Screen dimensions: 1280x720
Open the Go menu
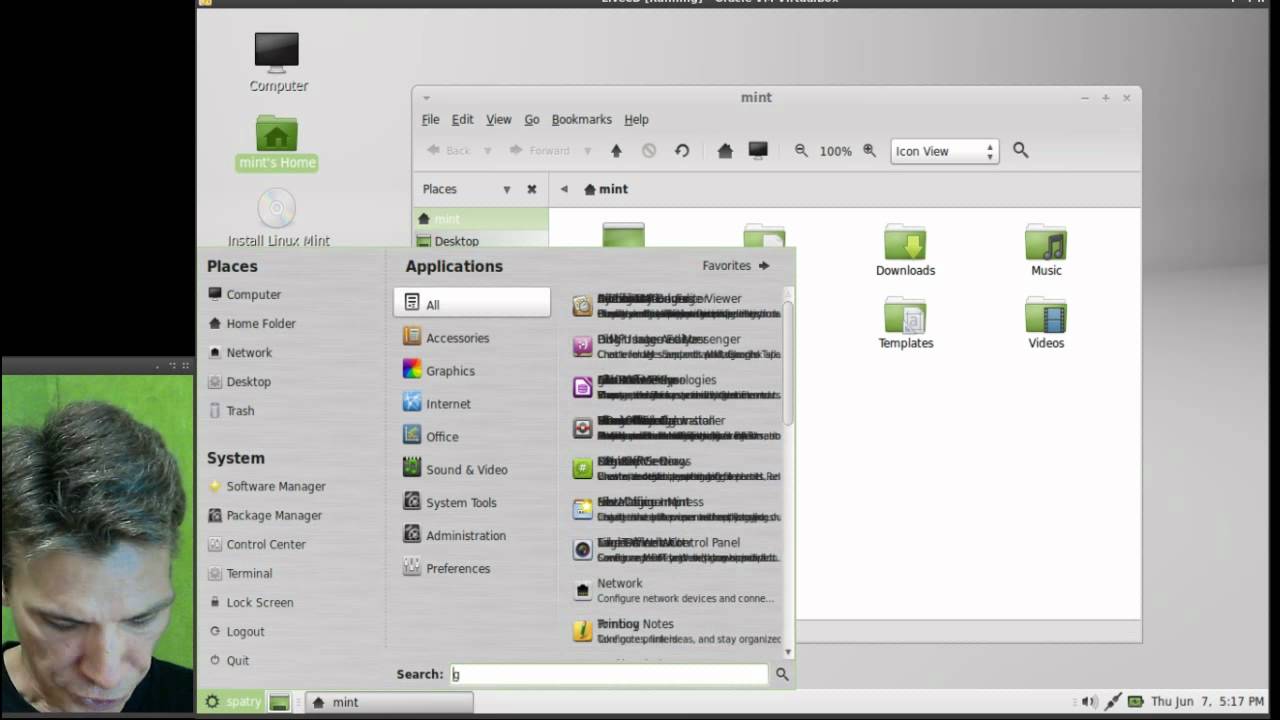click(x=531, y=119)
